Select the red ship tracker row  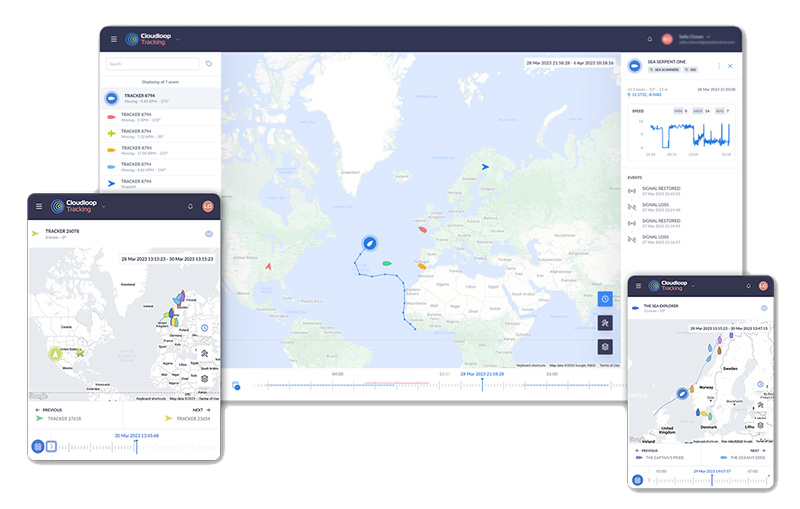coord(161,117)
